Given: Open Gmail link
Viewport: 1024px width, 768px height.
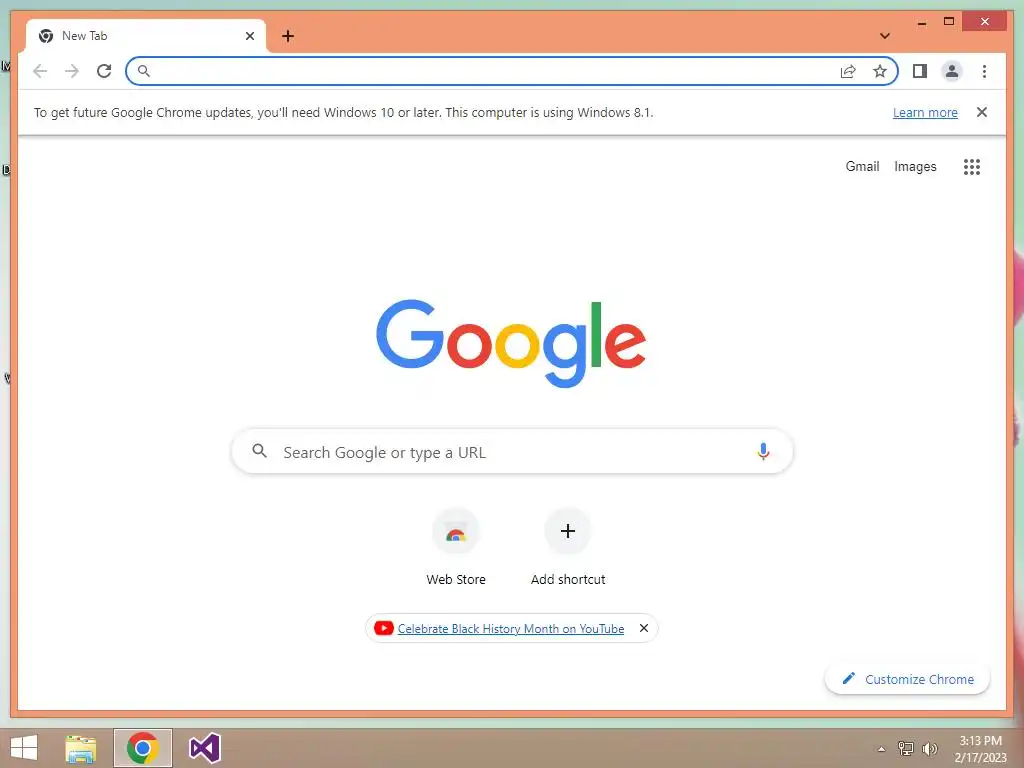Looking at the screenshot, I should coord(862,167).
